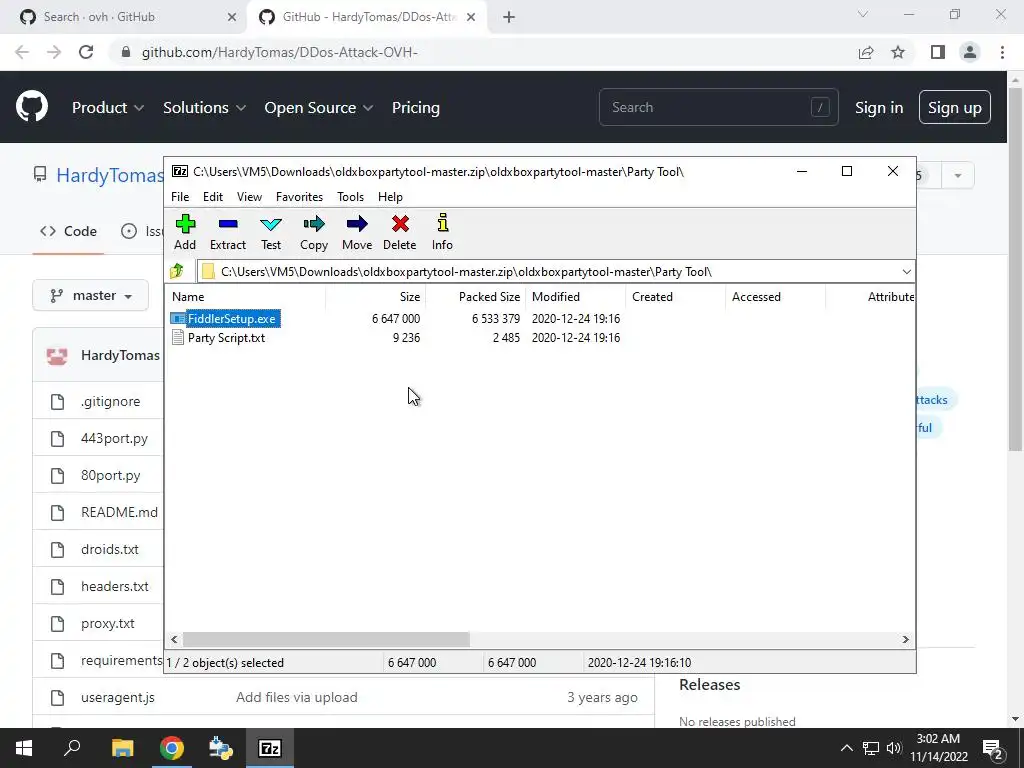The height and width of the screenshot is (768, 1024).
Task: Open the useragent.js file link
Action: point(118,697)
